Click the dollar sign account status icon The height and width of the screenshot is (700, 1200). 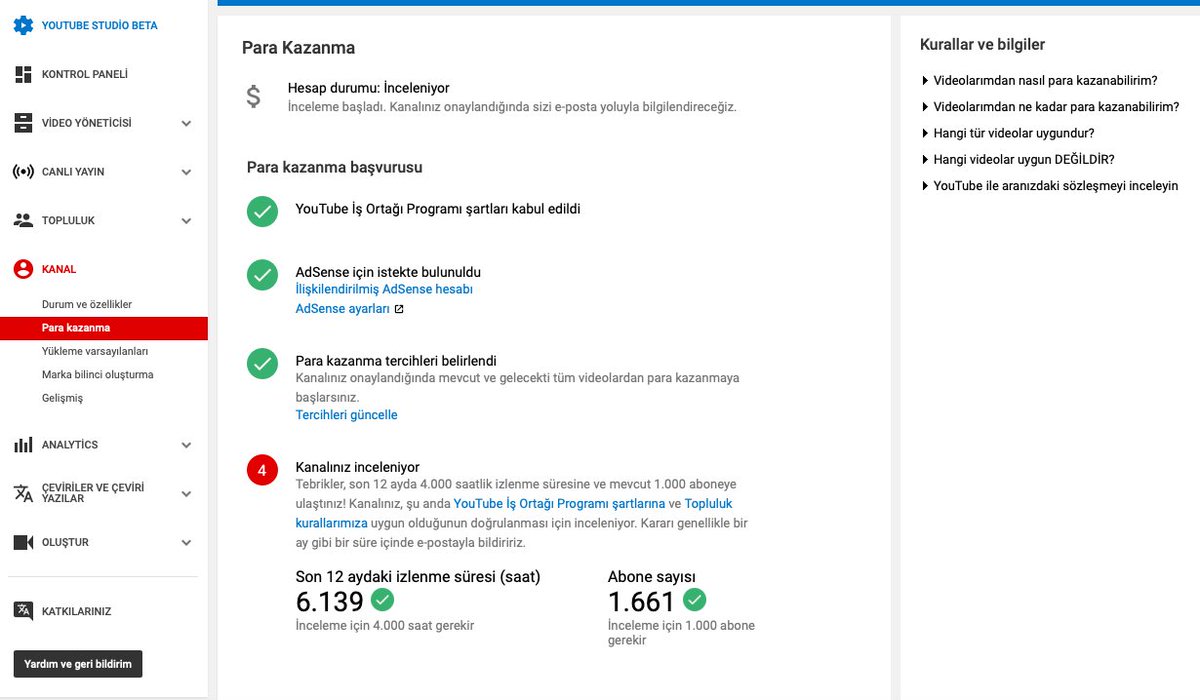tap(254, 96)
